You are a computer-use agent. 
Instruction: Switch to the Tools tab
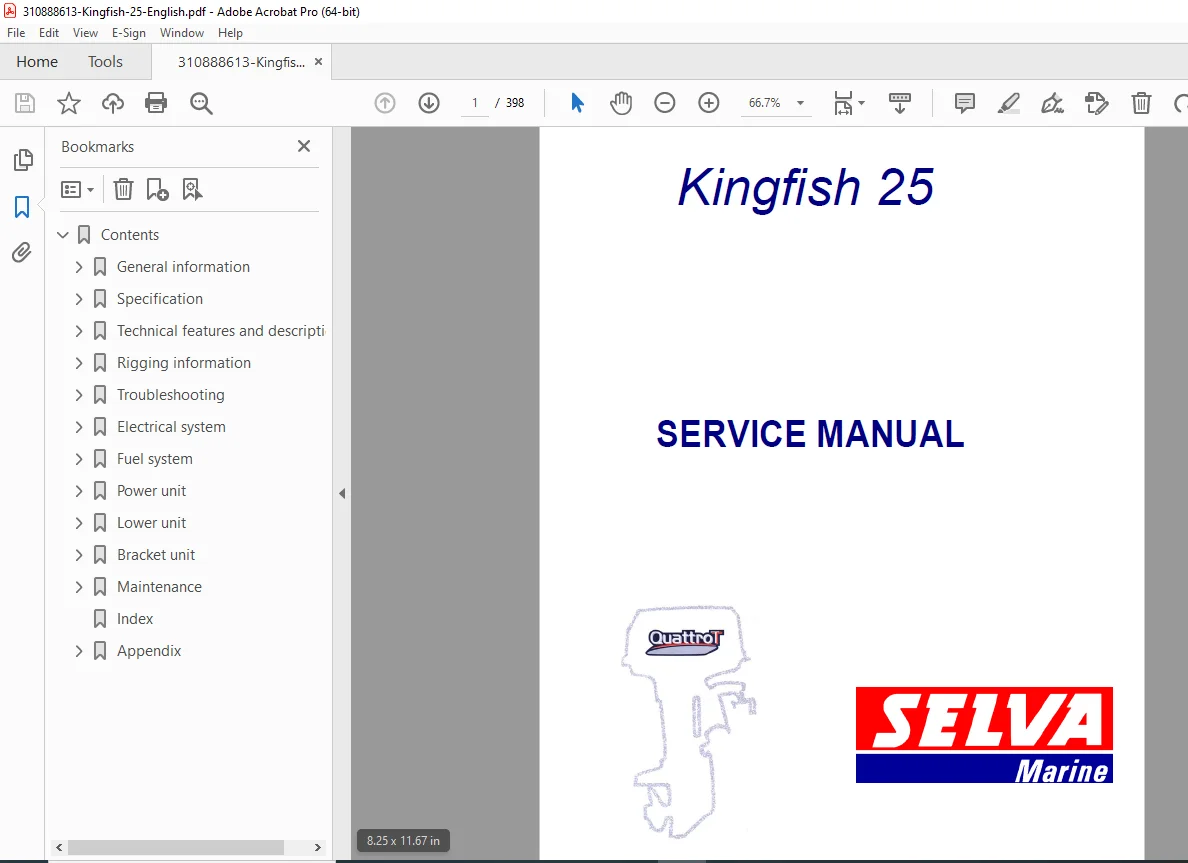(x=105, y=61)
